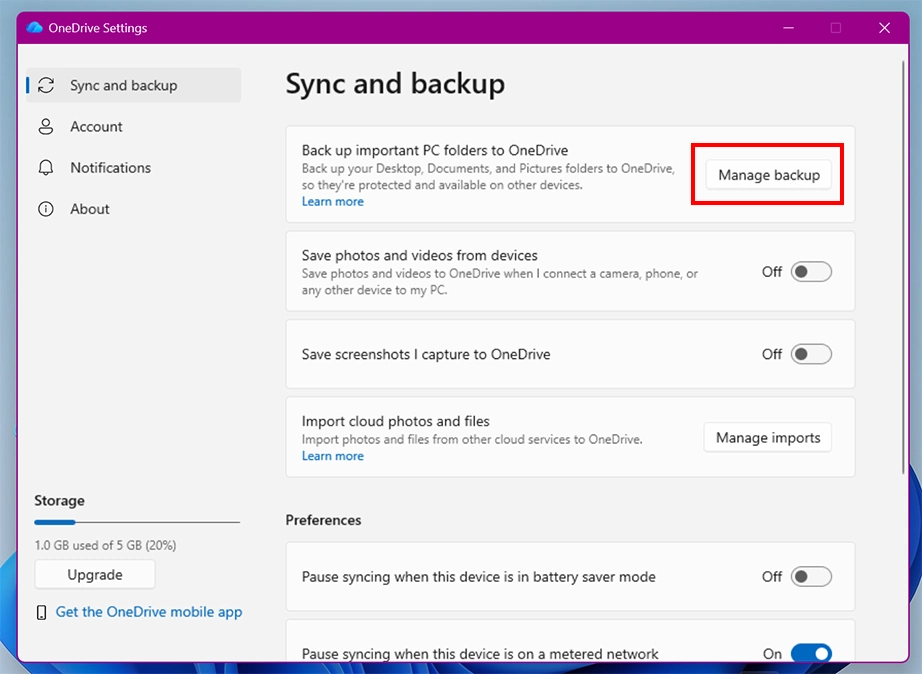Image resolution: width=922 pixels, height=674 pixels.
Task: Disable pause syncing on metered network
Action: [x=811, y=653]
